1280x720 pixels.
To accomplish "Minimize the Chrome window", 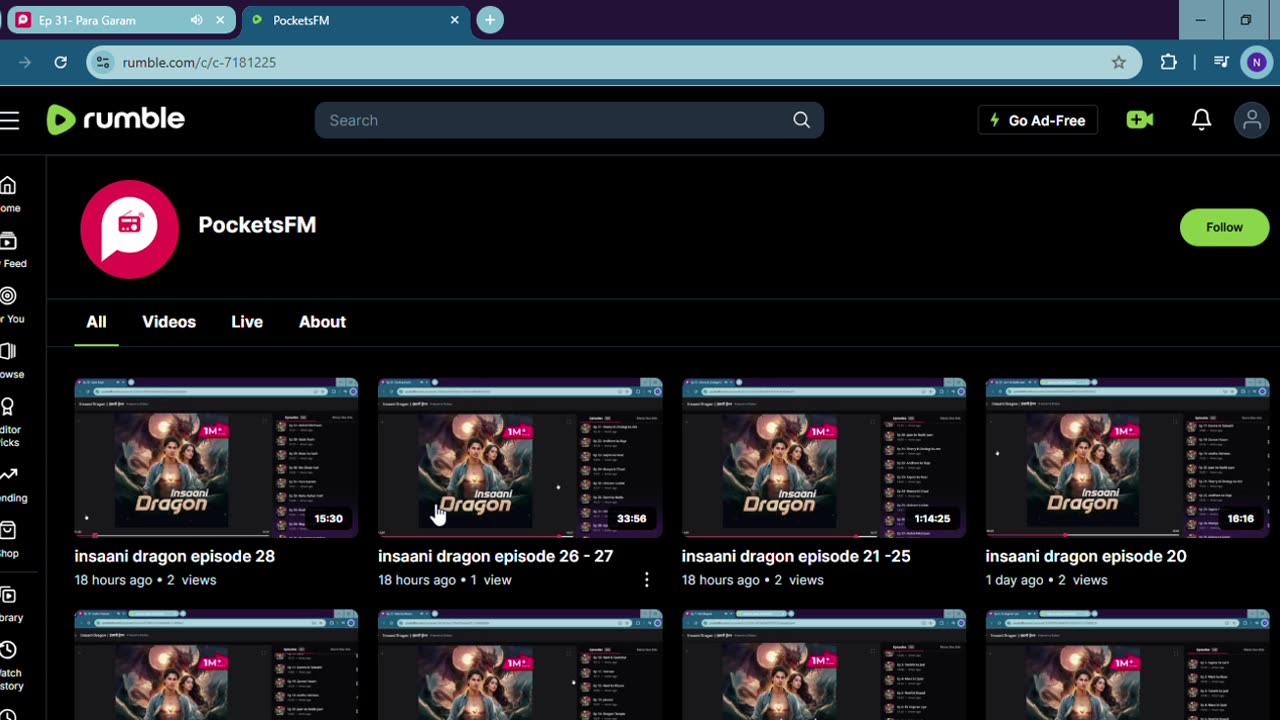I will click(1200, 20).
